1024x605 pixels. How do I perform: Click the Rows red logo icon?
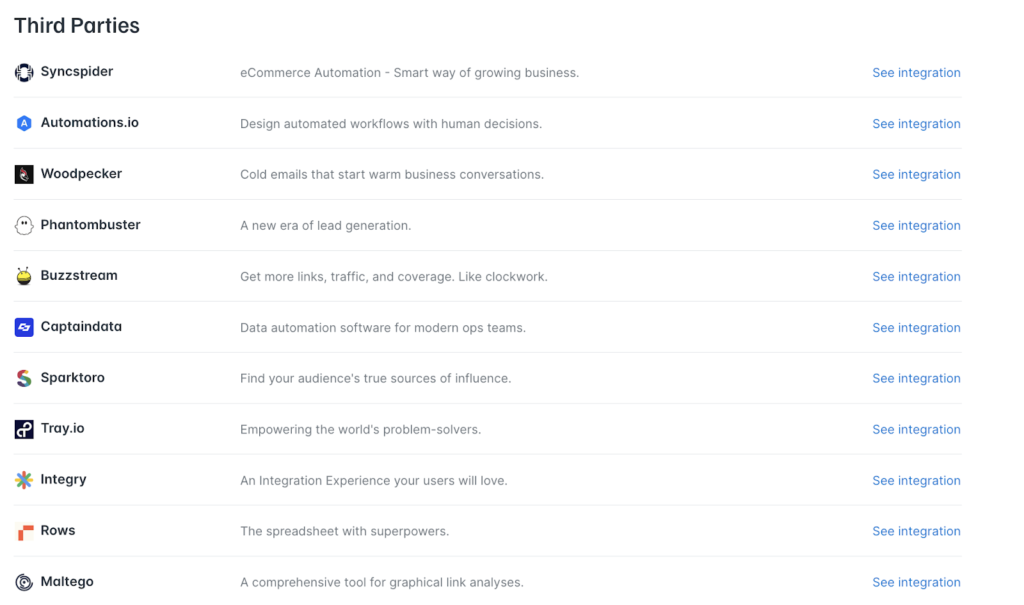(22, 531)
